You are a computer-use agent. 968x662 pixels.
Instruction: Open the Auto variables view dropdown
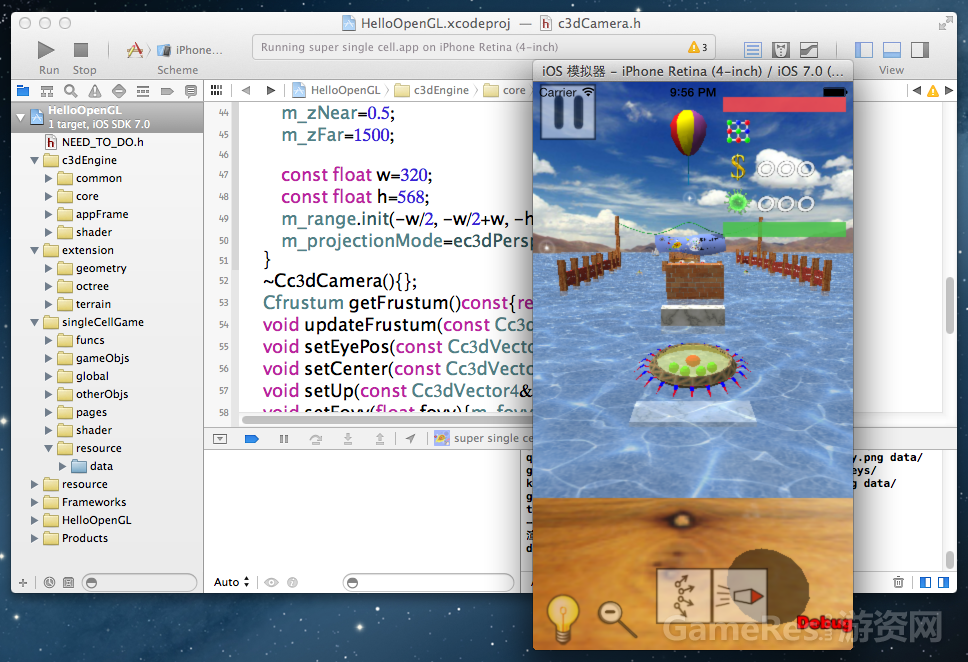pos(231,582)
